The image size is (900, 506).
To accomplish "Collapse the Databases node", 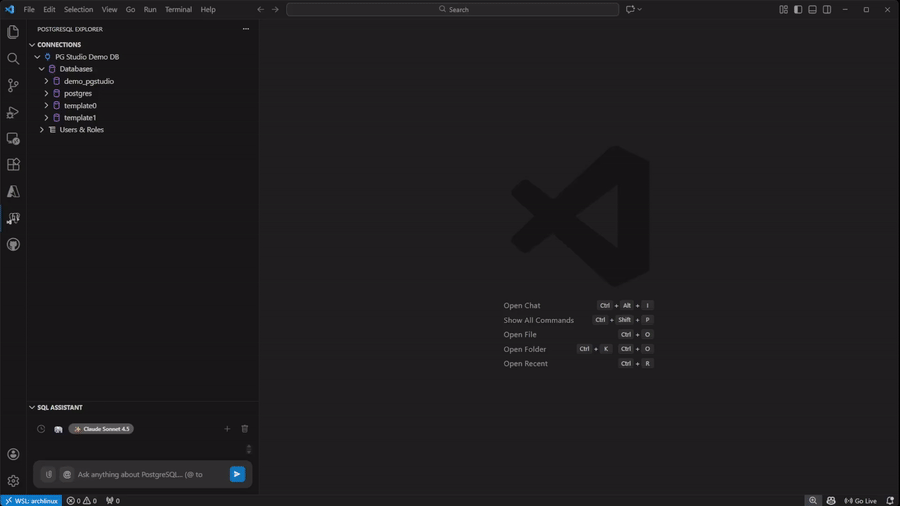I will tap(42, 69).
